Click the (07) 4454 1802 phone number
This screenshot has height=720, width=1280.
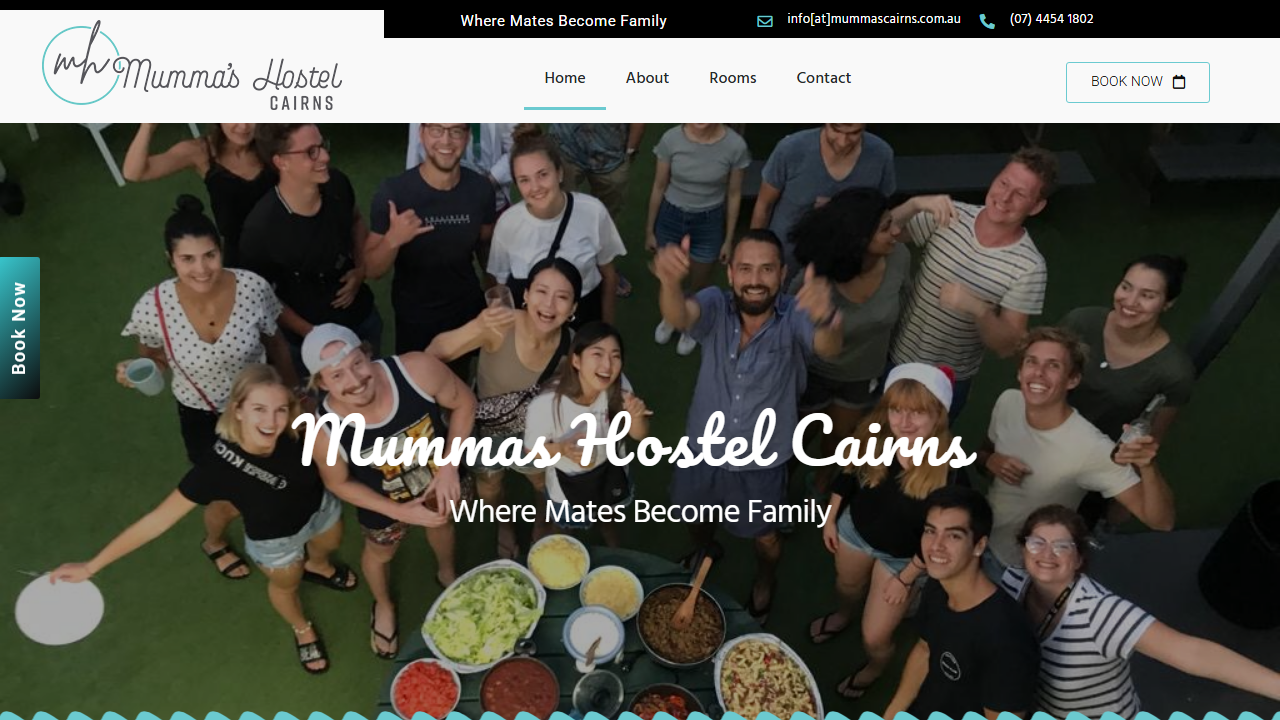pyautogui.click(x=1052, y=19)
